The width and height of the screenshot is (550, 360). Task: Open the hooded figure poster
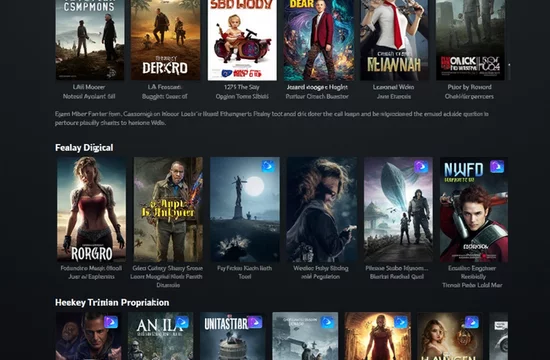coord(322,209)
